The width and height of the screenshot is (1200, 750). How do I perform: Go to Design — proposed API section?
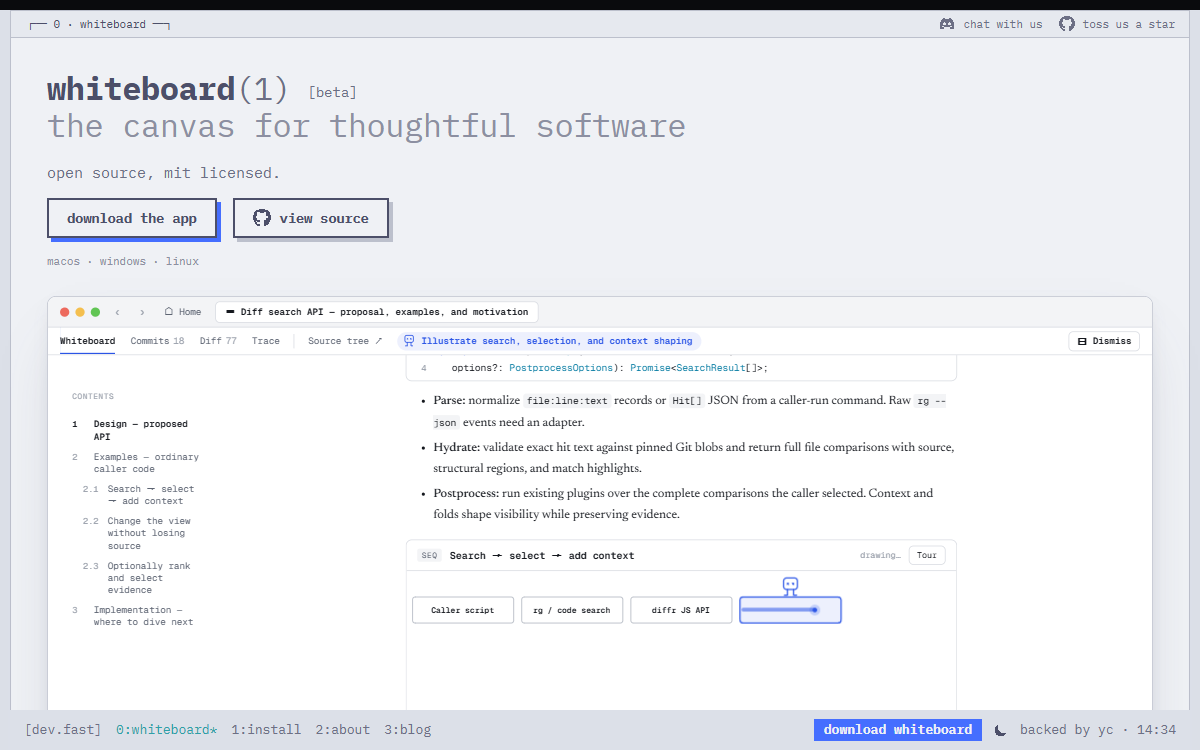point(141,430)
